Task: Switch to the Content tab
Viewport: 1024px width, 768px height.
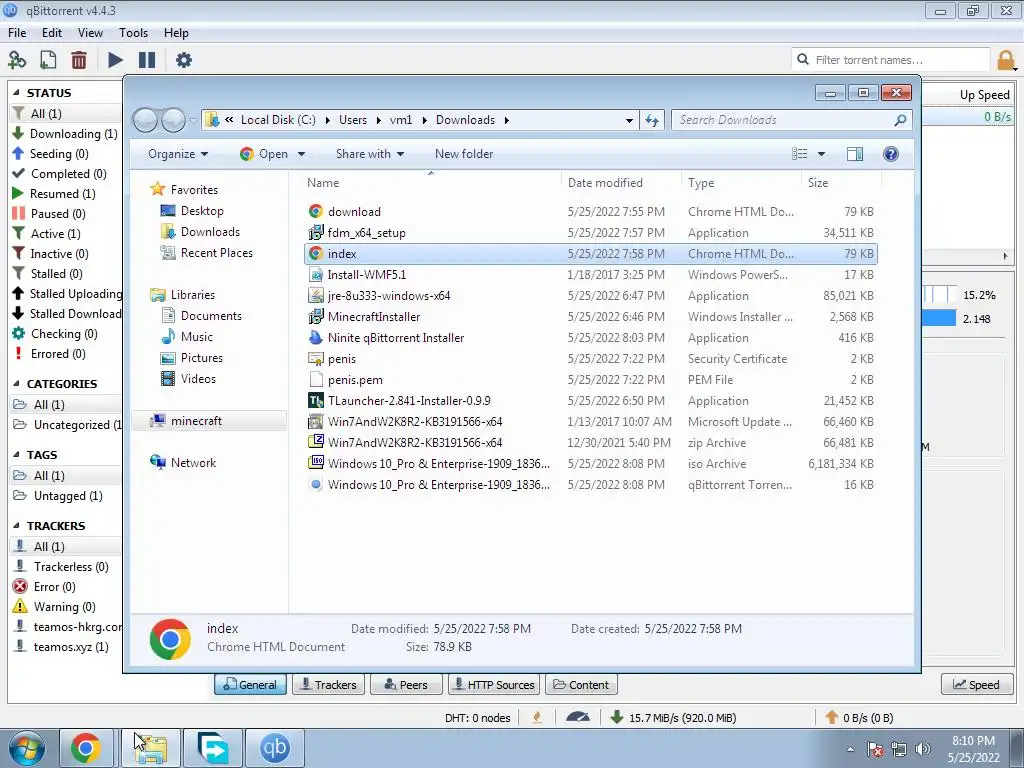Action: (581, 684)
